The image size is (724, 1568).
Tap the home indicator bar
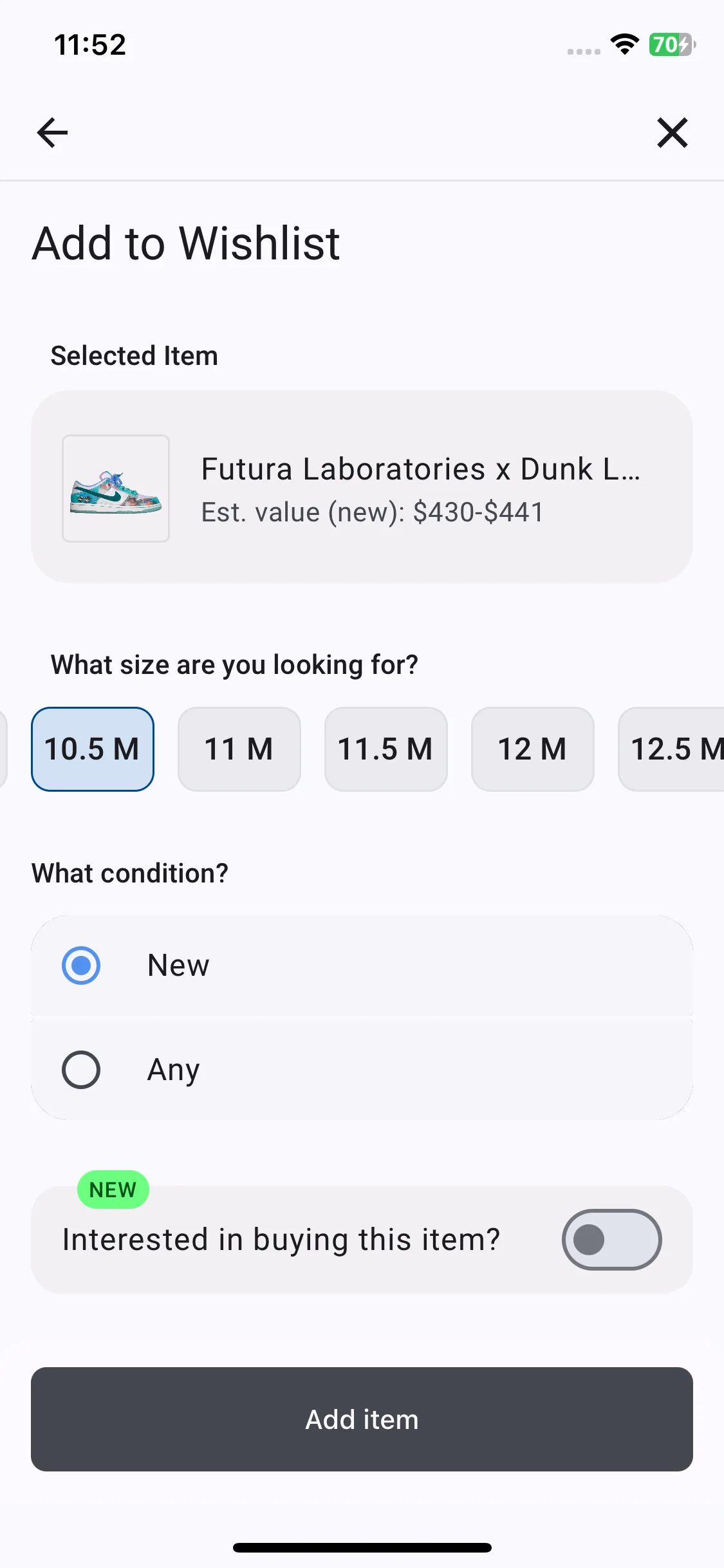point(362,1547)
